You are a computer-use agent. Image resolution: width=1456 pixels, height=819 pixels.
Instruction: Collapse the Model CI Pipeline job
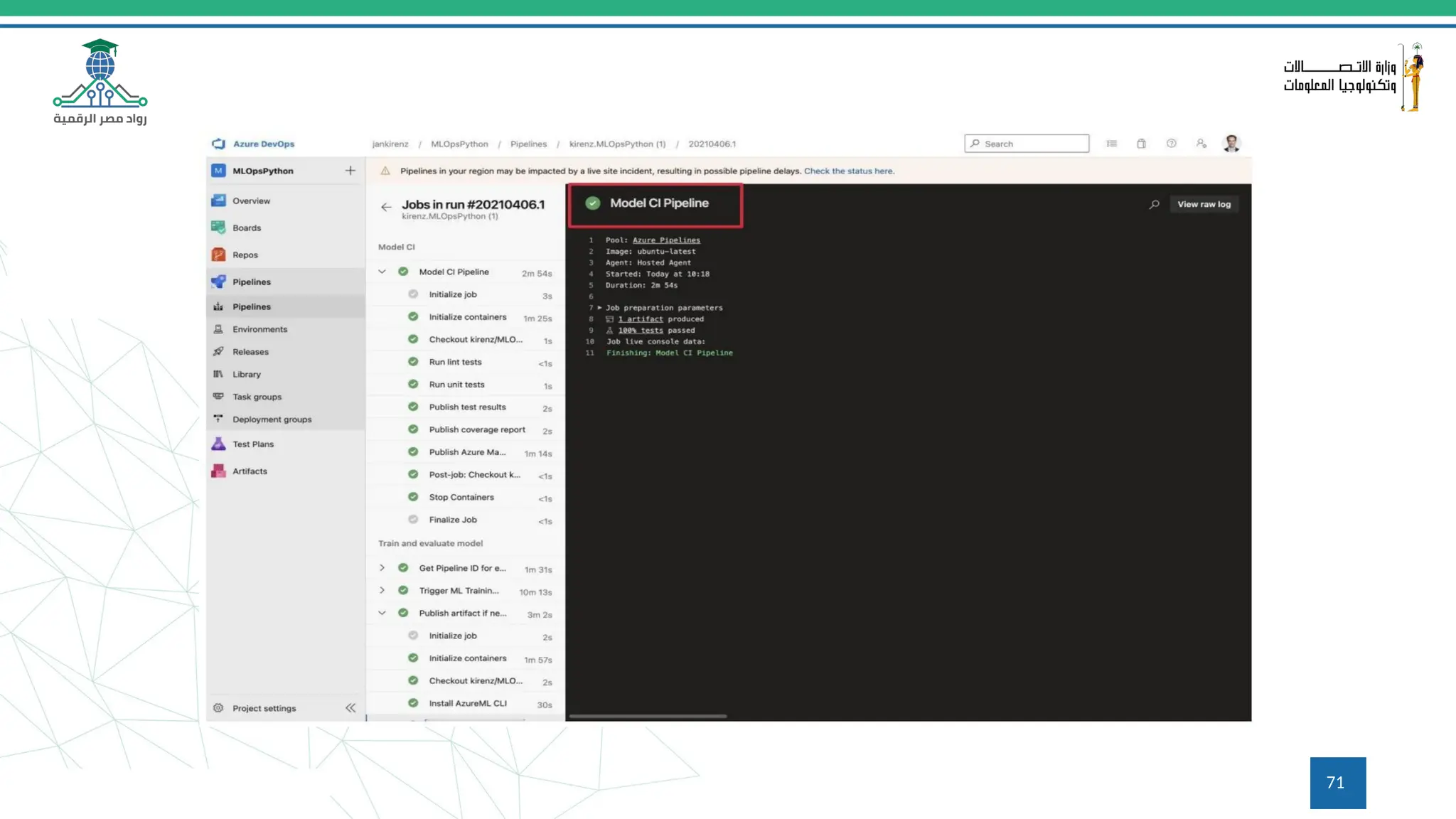(382, 272)
